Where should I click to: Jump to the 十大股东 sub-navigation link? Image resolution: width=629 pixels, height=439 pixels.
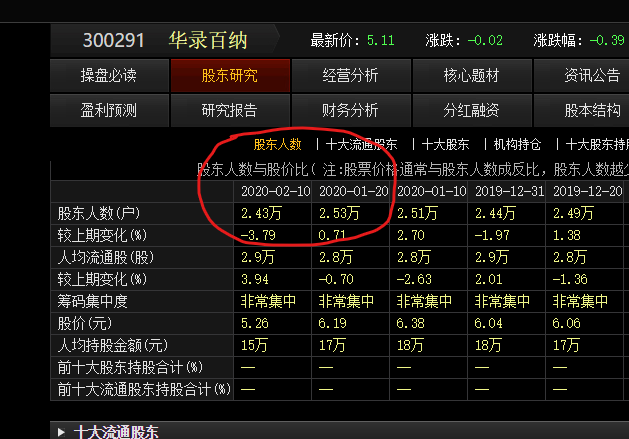pos(445,144)
